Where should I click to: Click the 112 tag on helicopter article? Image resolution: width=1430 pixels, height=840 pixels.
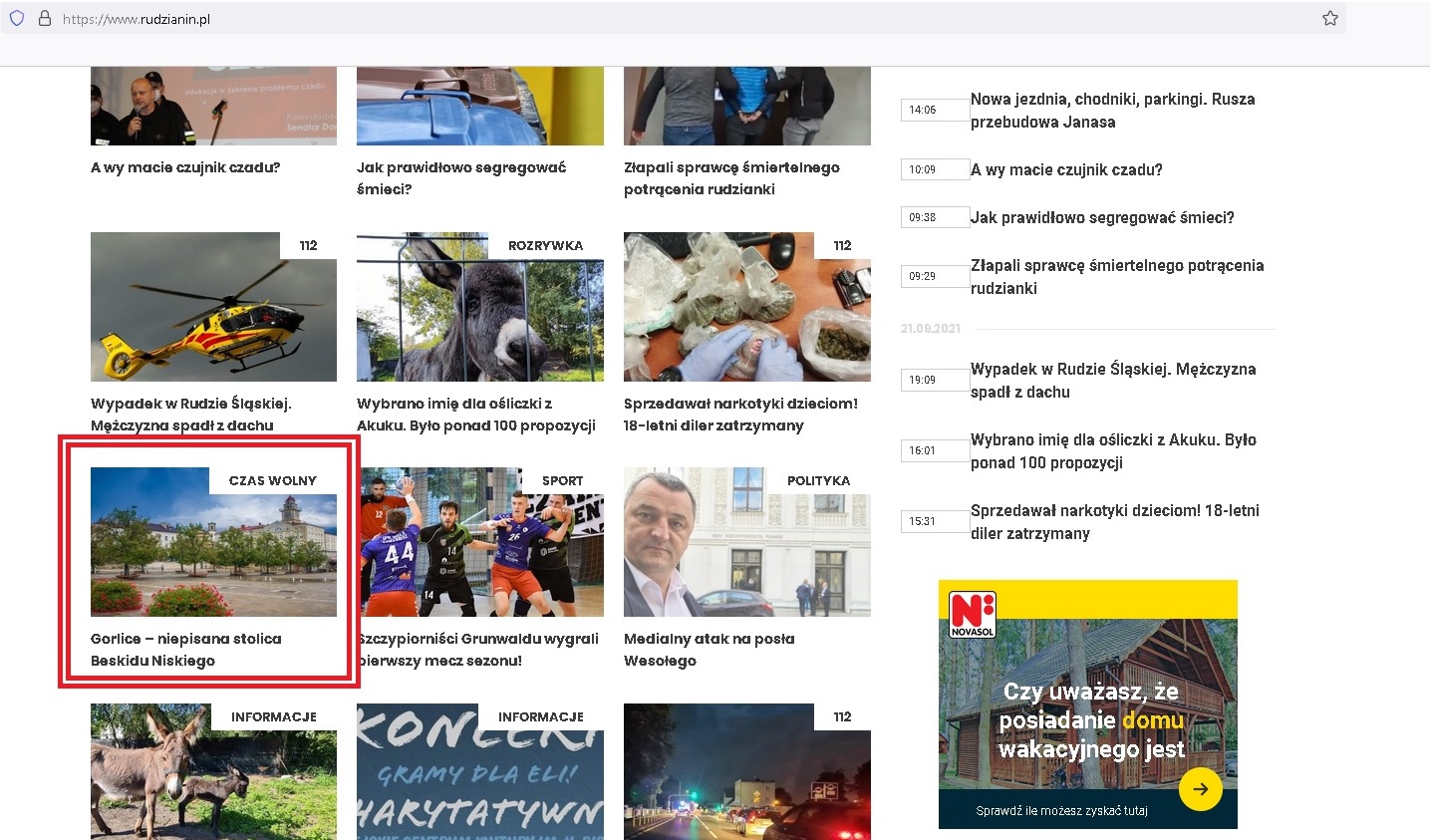(x=308, y=245)
